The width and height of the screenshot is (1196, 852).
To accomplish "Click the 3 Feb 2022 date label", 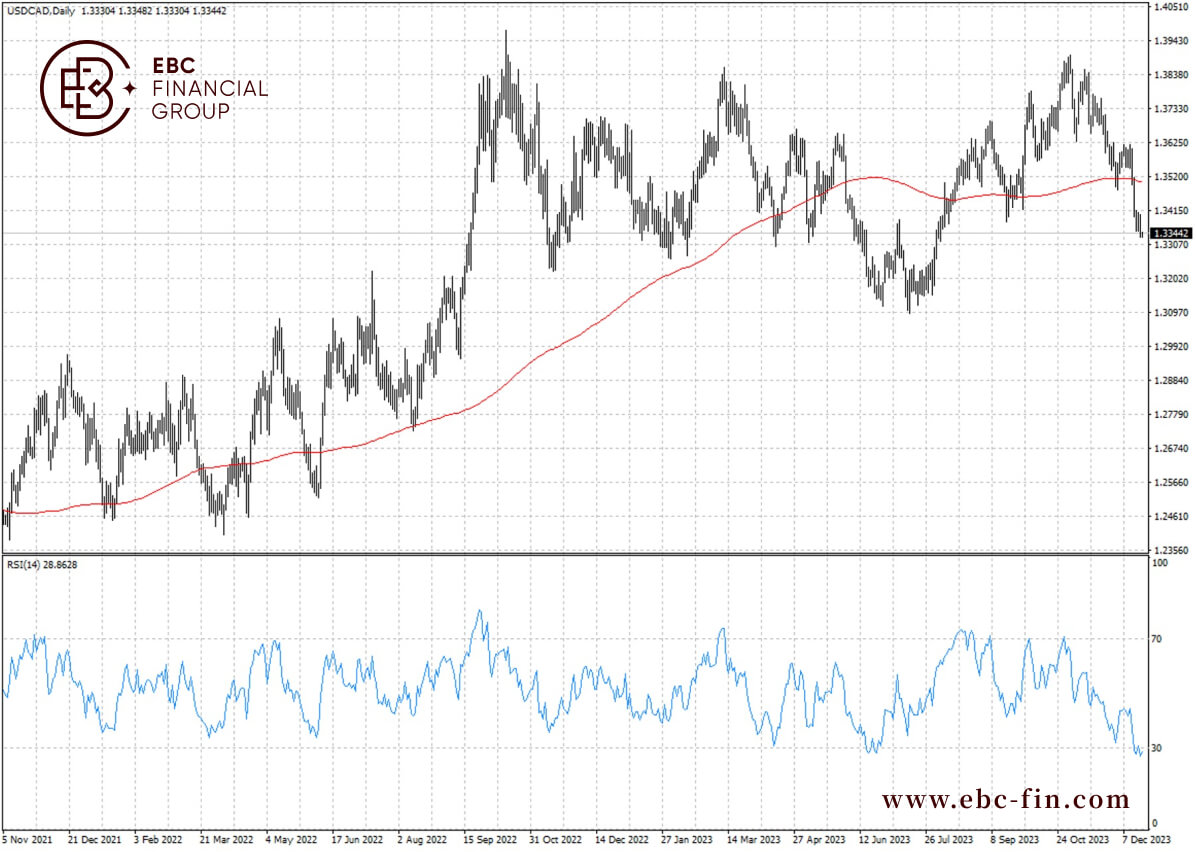I will pyautogui.click(x=158, y=839).
